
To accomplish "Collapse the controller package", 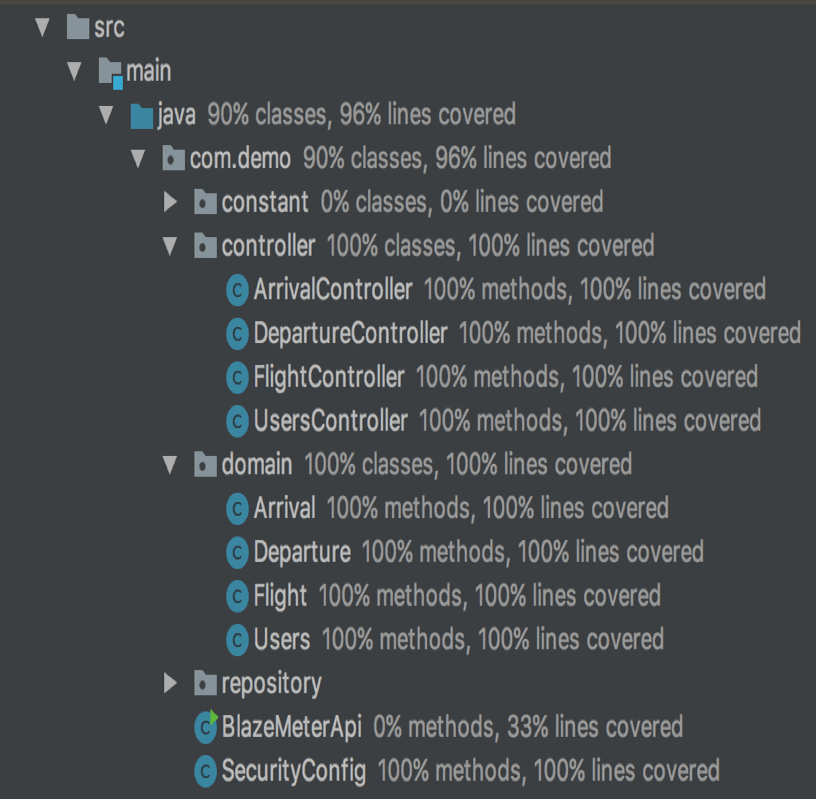I will 170,246.
